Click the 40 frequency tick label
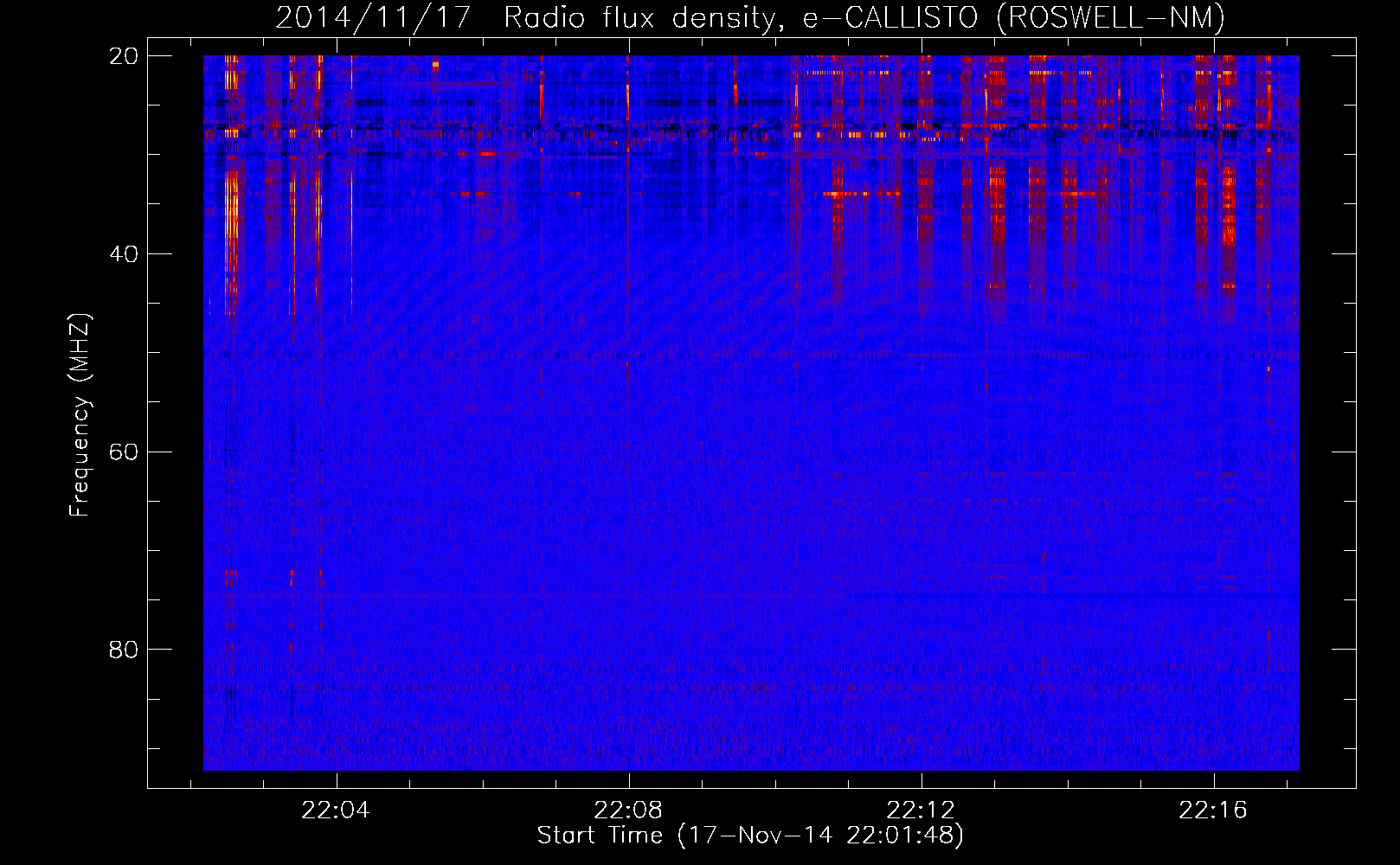Image resolution: width=1400 pixels, height=865 pixels. [124, 254]
